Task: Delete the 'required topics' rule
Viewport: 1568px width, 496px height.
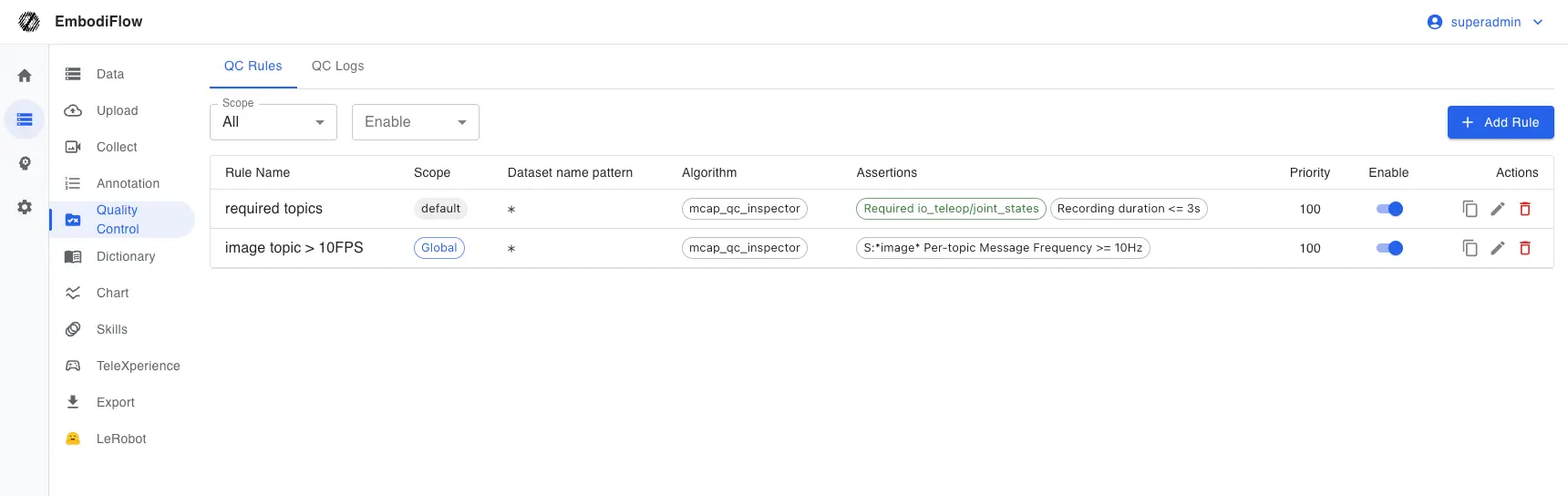Action: click(1524, 209)
